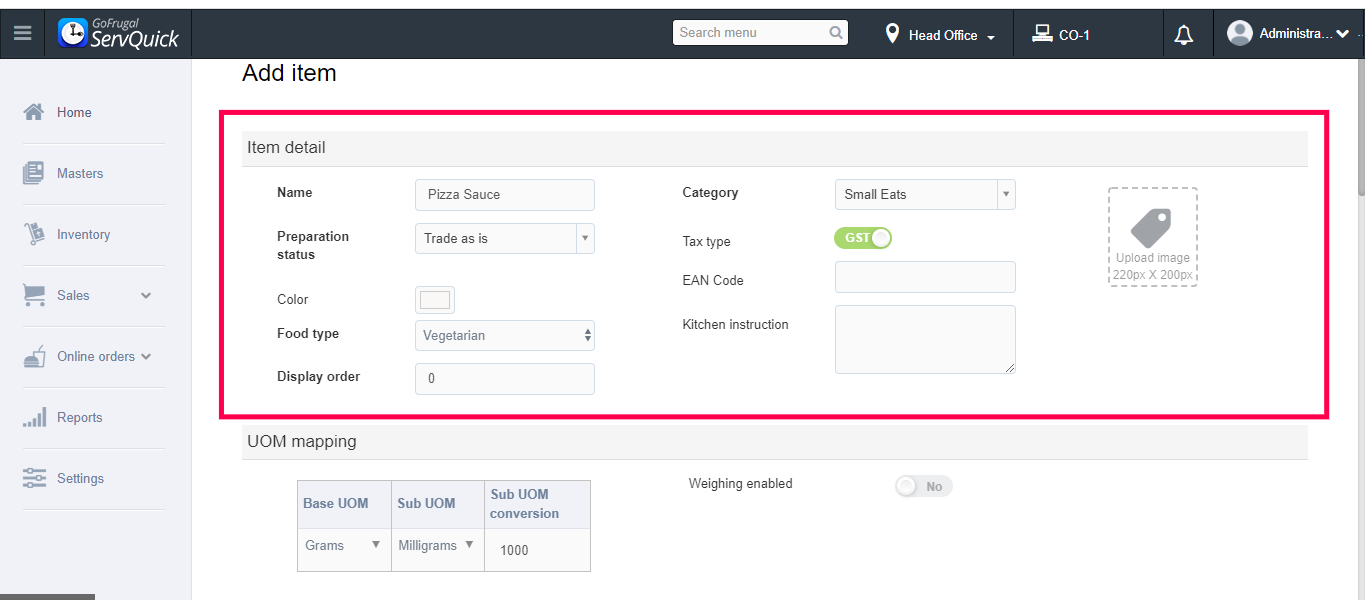
Task: Open the Head Office location dropdown
Action: click(941, 35)
